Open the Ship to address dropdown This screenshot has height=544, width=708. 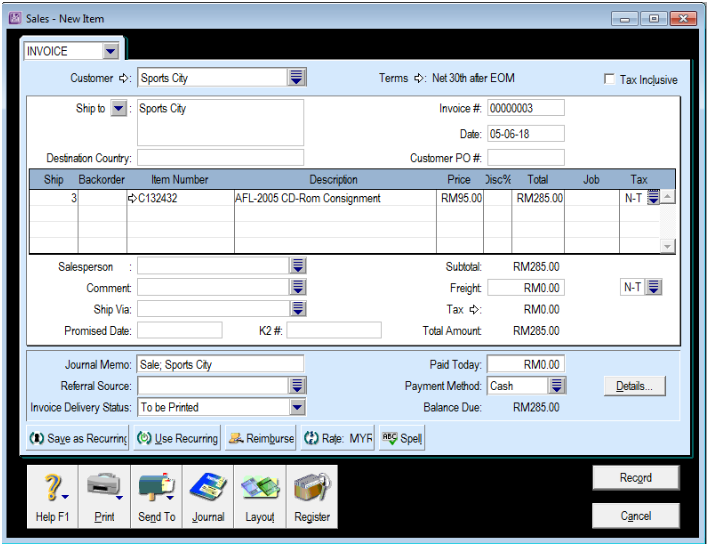[119, 109]
